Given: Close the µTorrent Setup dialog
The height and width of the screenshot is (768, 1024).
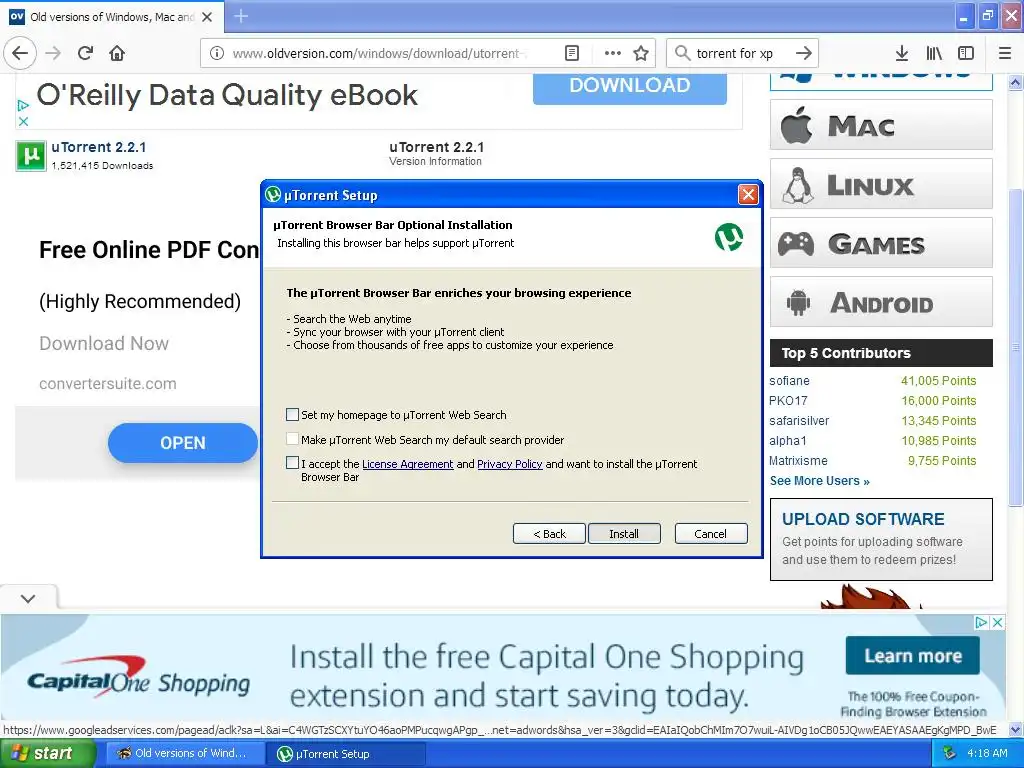Looking at the screenshot, I should pos(748,194).
